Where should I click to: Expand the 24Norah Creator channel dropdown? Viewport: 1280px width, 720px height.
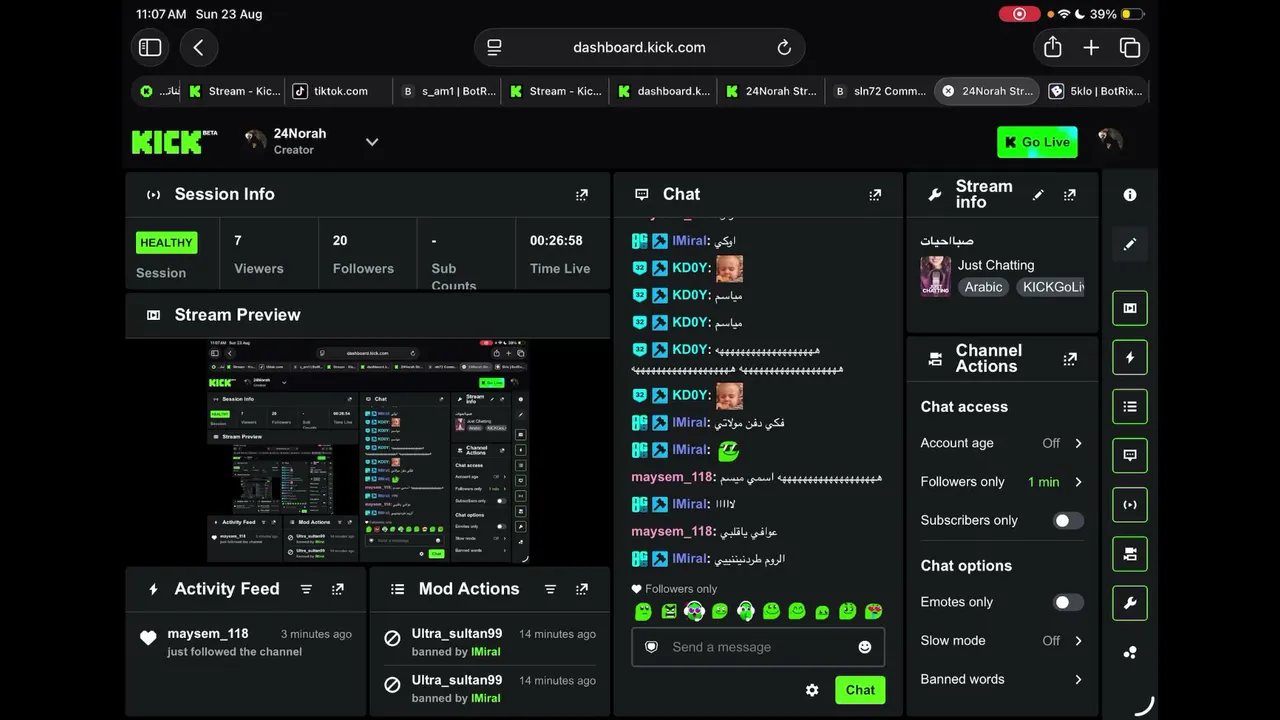coord(372,142)
